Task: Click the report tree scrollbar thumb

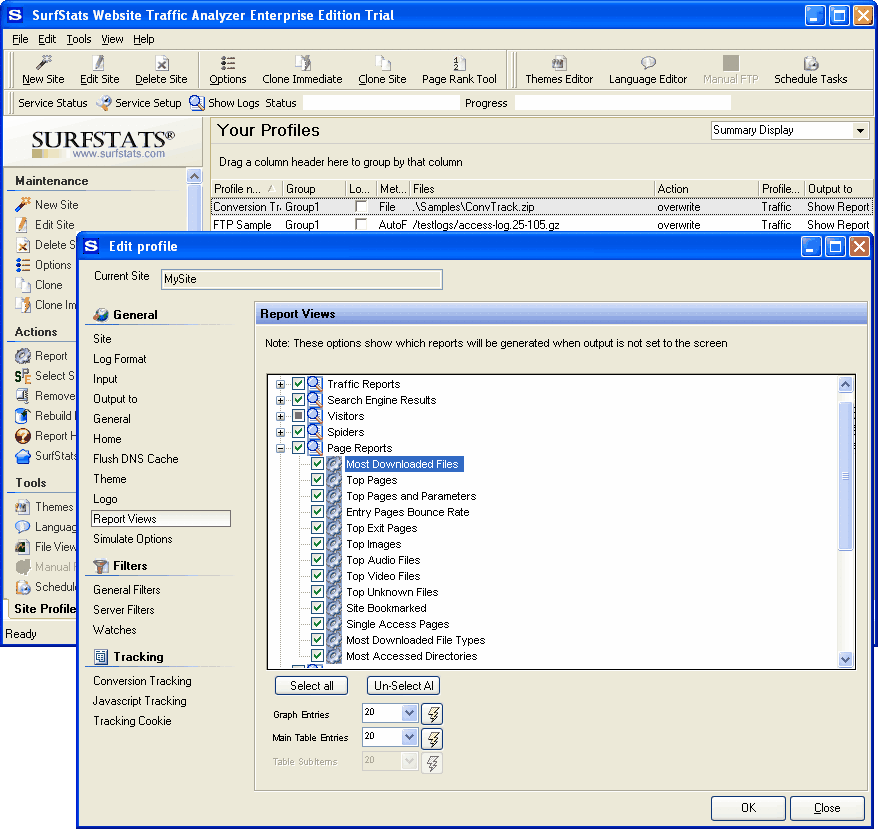Action: 846,476
